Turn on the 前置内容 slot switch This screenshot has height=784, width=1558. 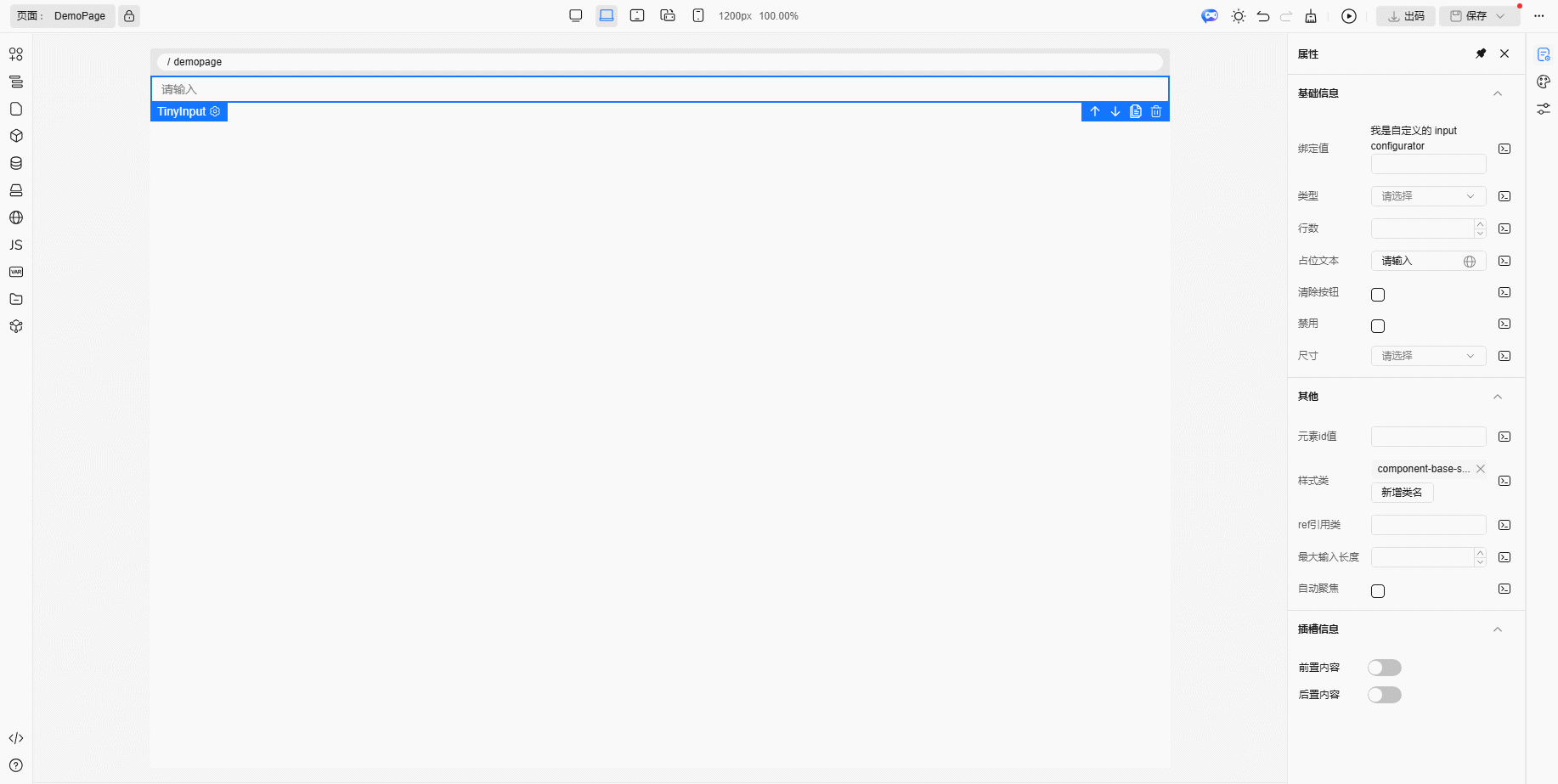1384,668
